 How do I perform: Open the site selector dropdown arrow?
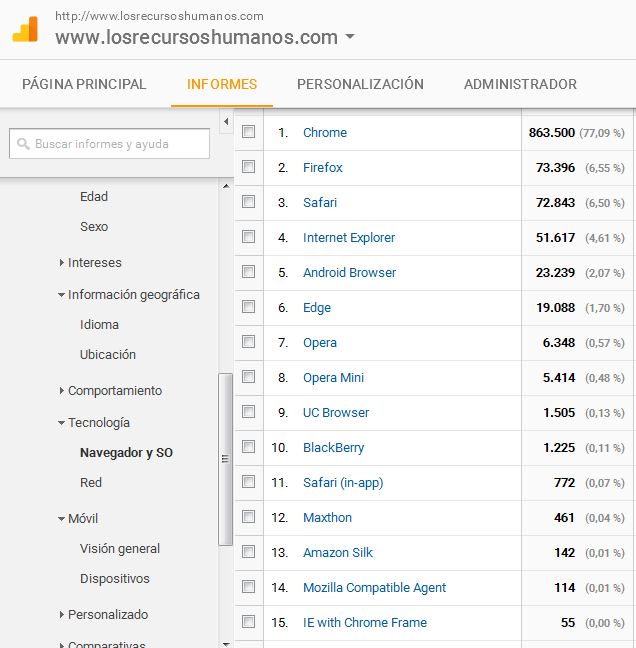(350, 36)
